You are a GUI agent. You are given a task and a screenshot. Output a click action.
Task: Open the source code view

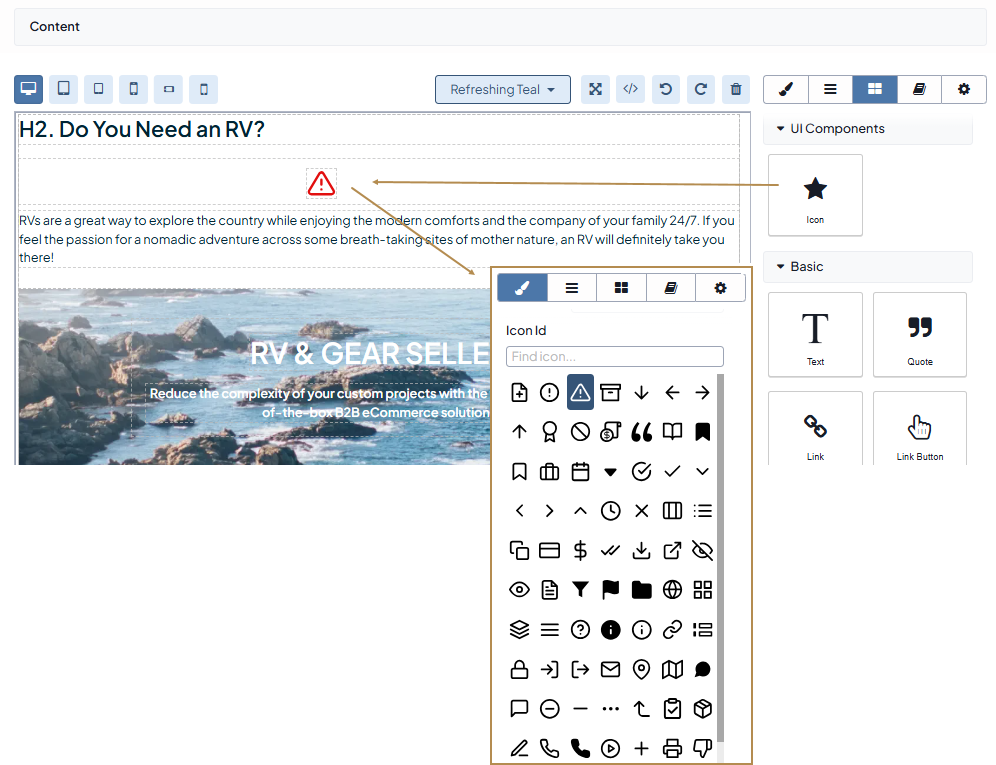coord(630,89)
